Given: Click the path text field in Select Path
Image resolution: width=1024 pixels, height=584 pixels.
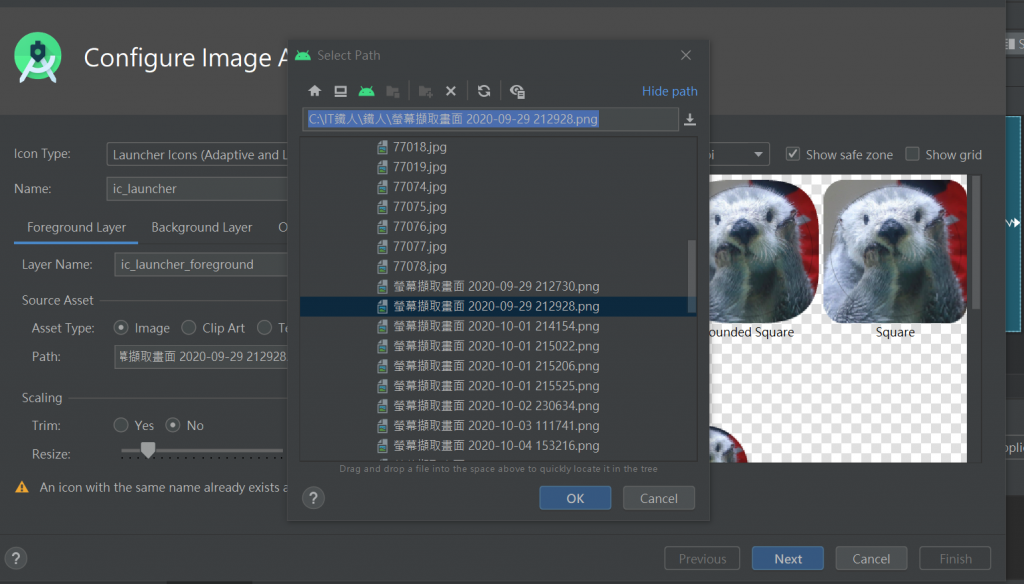Looking at the screenshot, I should tap(490, 120).
